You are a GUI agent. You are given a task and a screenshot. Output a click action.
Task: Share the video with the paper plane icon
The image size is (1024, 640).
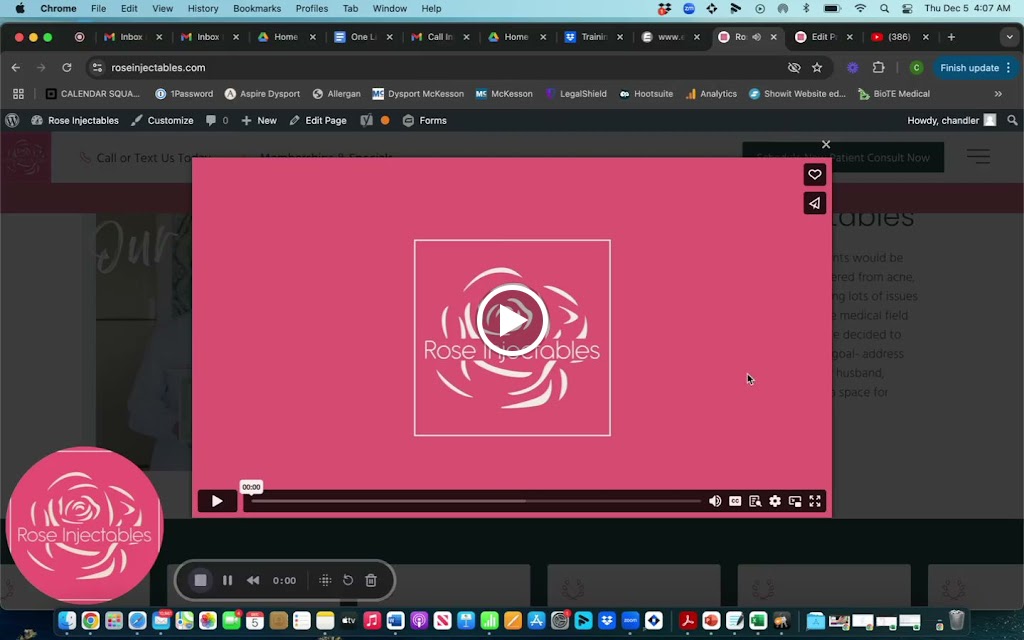coord(814,203)
